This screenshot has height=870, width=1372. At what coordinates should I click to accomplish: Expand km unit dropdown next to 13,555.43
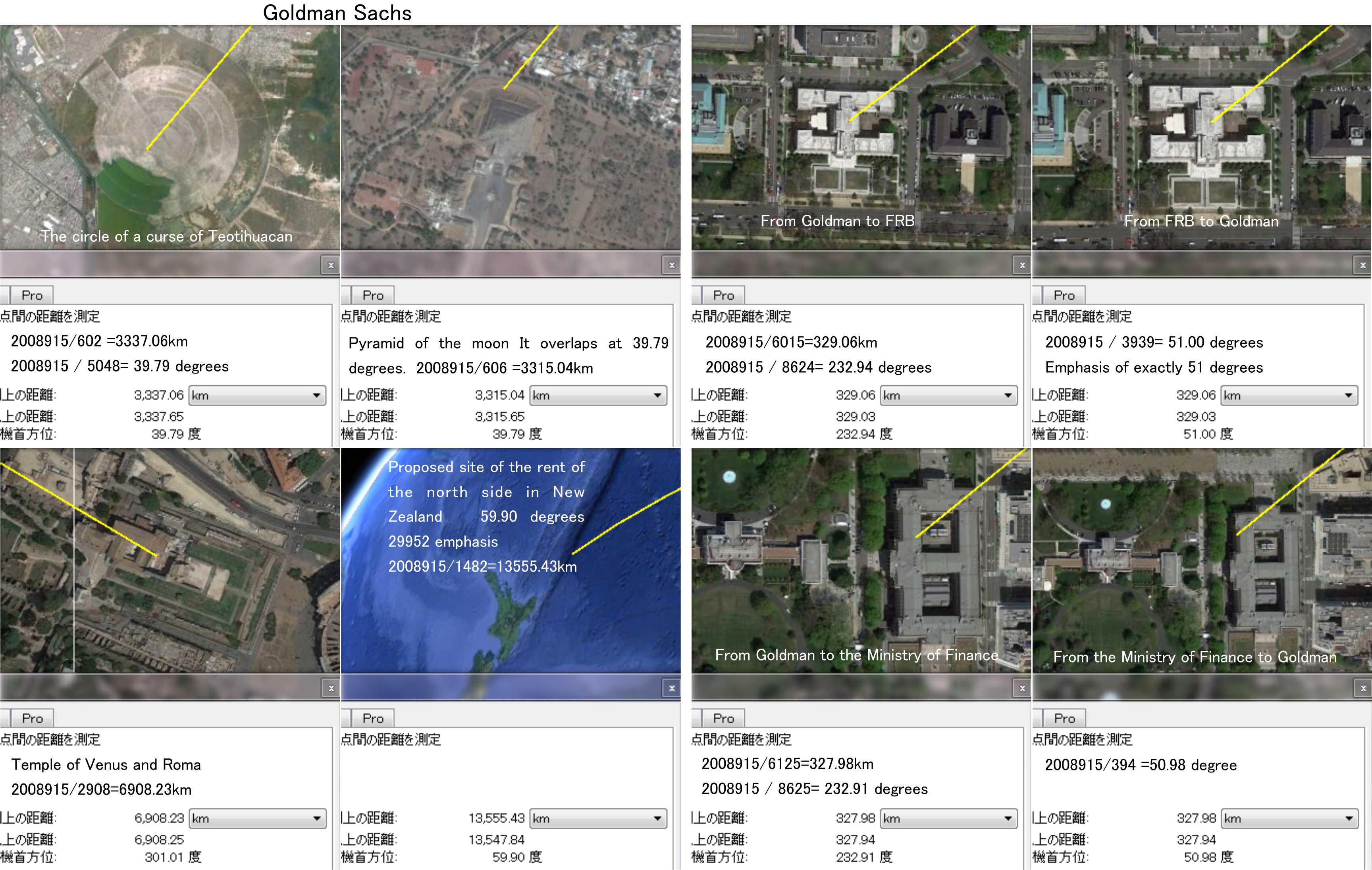coord(598,819)
